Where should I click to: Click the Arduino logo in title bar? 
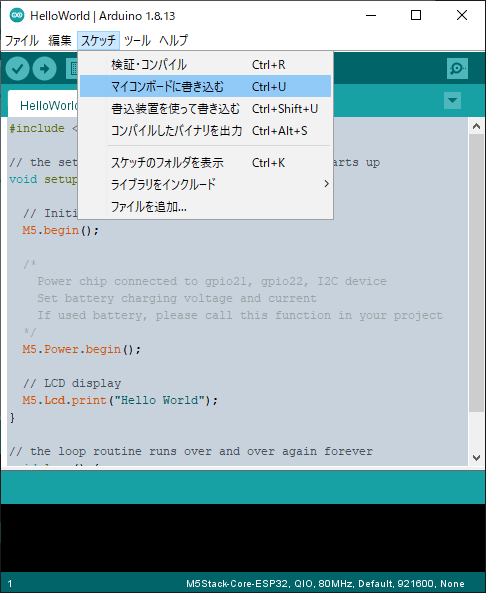coord(17,16)
